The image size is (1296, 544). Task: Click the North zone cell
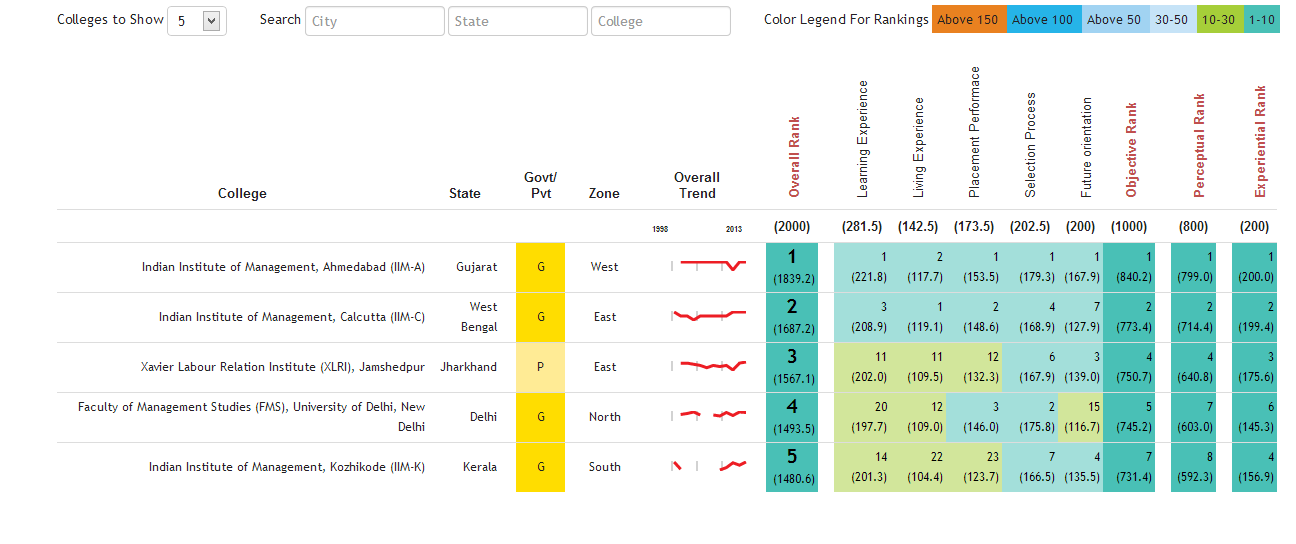pyautogui.click(x=605, y=417)
